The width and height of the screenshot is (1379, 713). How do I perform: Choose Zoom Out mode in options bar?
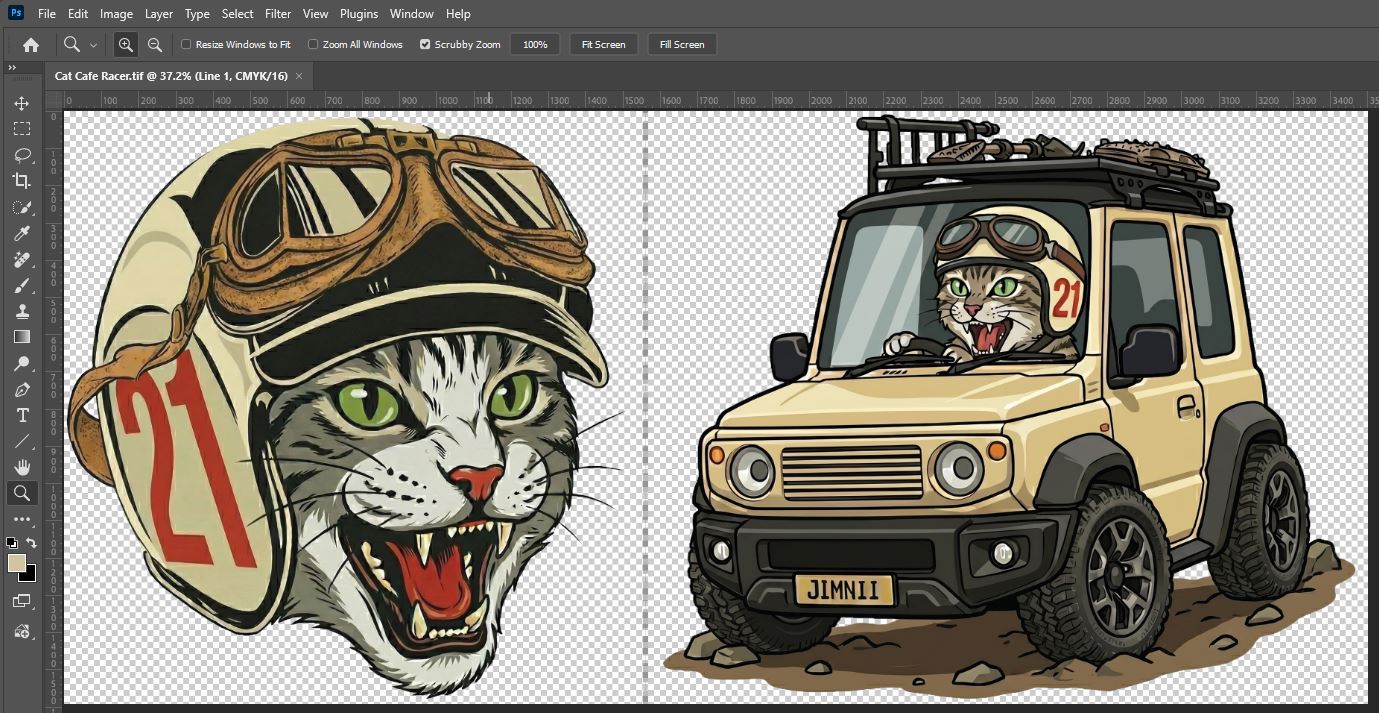coord(154,44)
